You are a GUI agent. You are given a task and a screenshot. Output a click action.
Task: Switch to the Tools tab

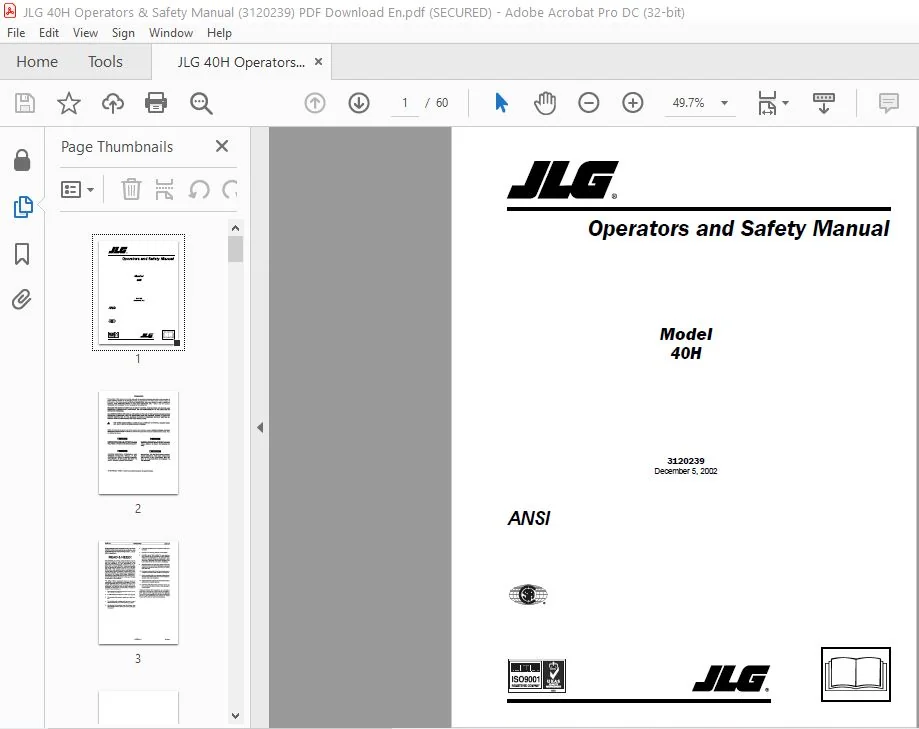tap(105, 62)
